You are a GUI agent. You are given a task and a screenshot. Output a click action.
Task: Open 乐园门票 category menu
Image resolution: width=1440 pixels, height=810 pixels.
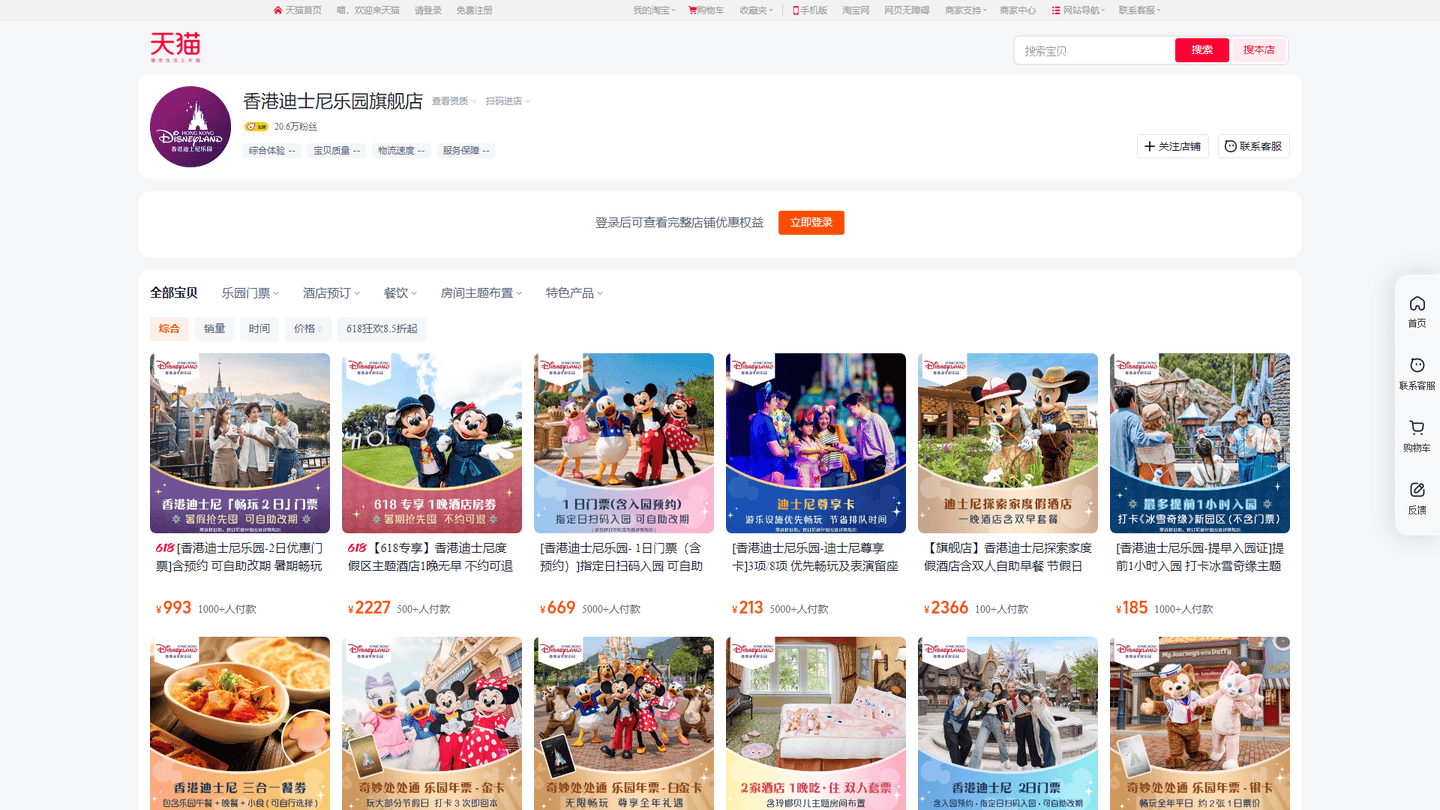(251, 293)
